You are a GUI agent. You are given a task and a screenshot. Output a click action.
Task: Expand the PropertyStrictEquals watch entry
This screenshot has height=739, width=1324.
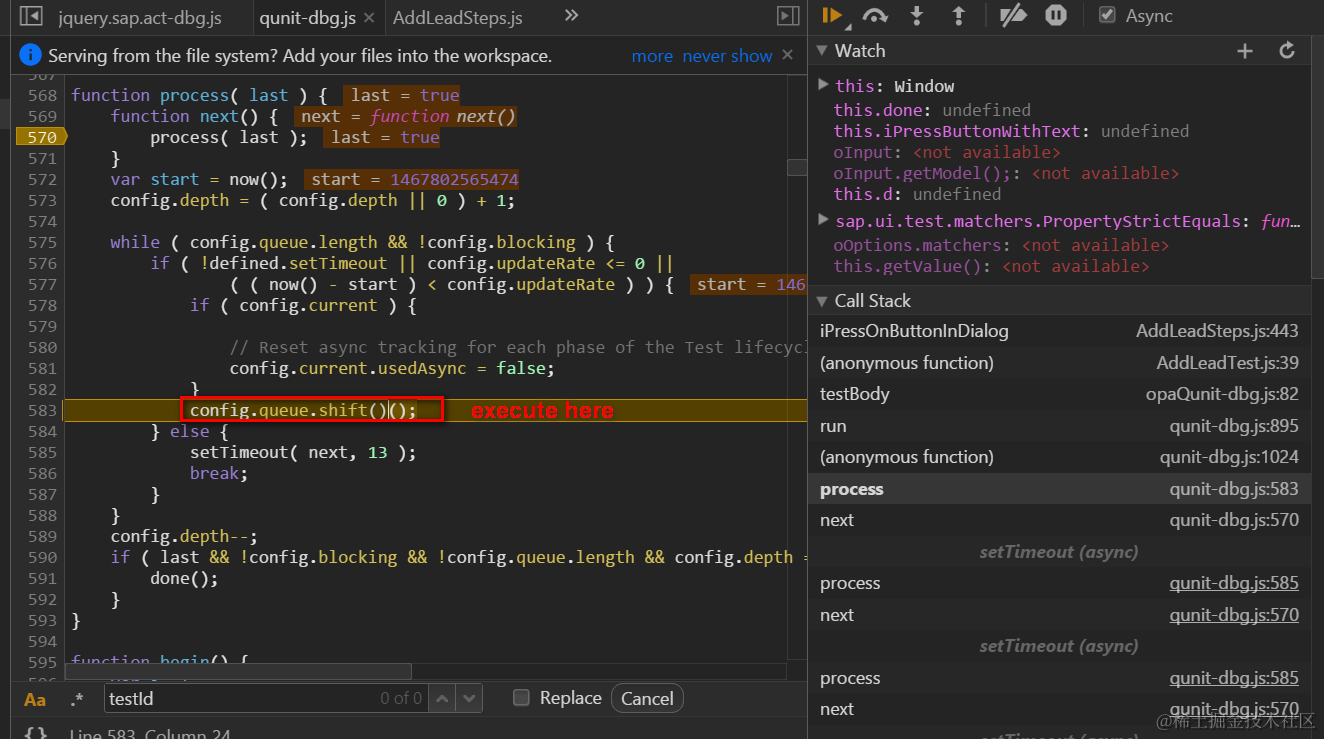coord(823,220)
